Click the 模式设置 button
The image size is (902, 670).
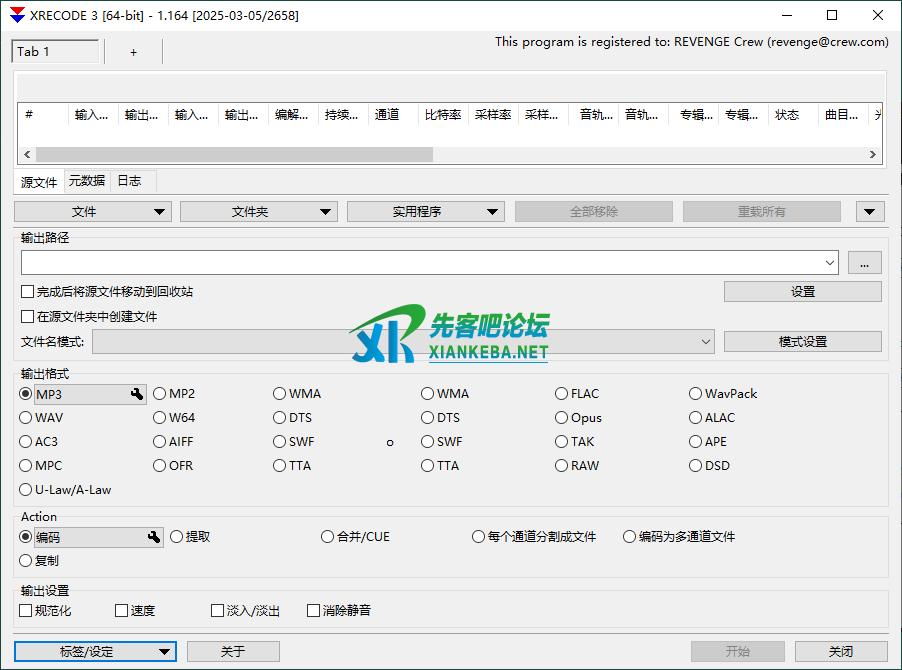pos(802,342)
